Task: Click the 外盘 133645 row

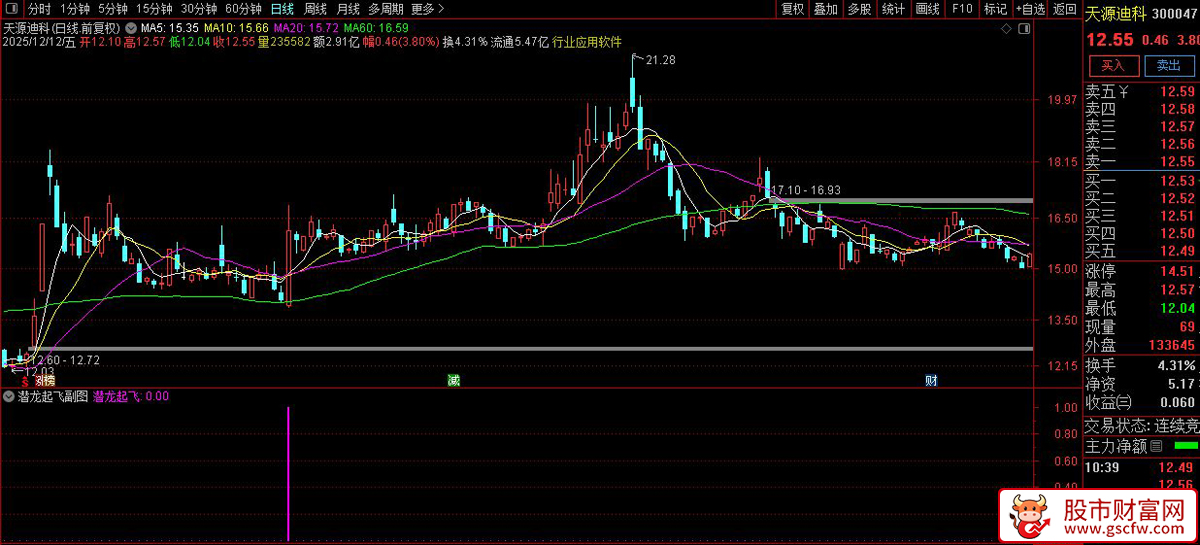Action: point(1142,345)
